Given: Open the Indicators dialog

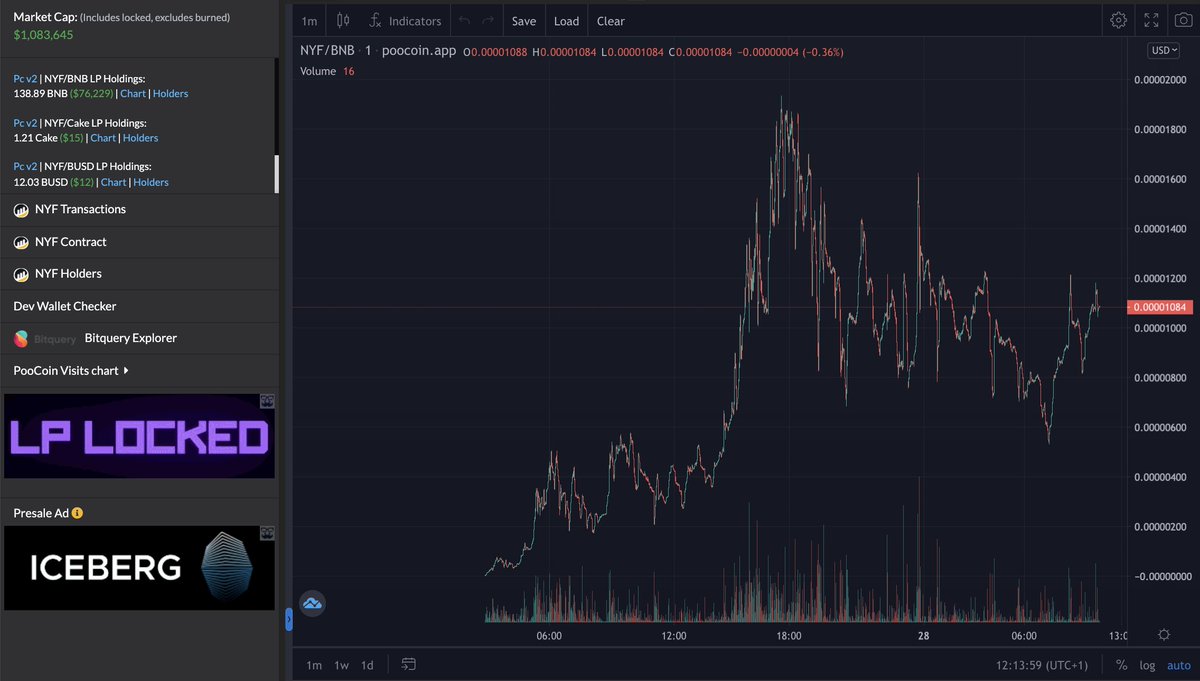Looking at the screenshot, I should click(x=405, y=21).
